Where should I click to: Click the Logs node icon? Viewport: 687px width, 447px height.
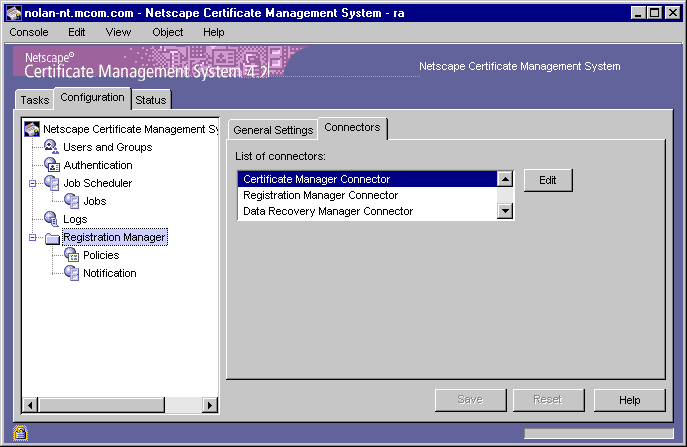(51, 219)
